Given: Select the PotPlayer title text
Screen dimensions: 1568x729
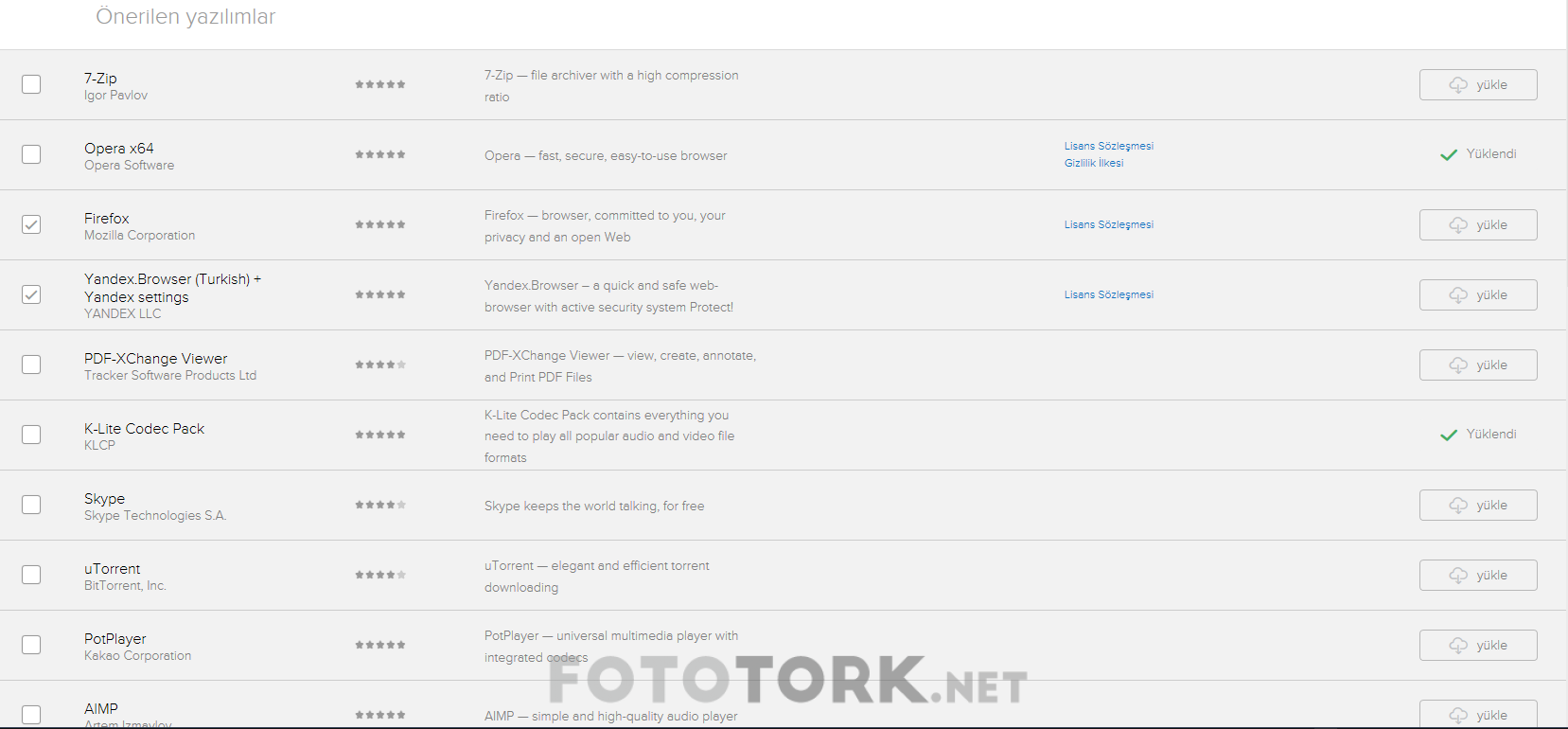Looking at the screenshot, I should pyautogui.click(x=115, y=639).
